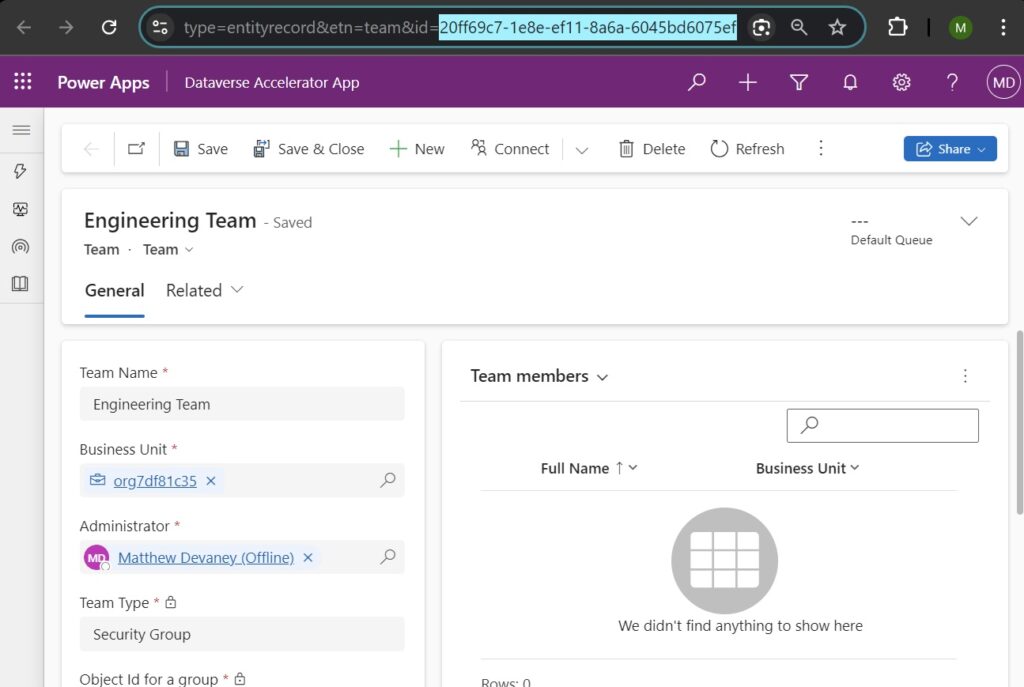
Task: Open MD account manager avatar
Action: tap(1003, 82)
